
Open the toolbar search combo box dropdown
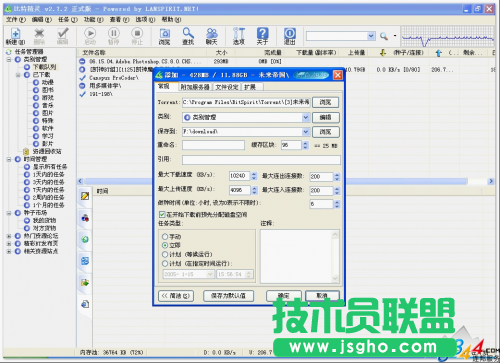point(371,36)
